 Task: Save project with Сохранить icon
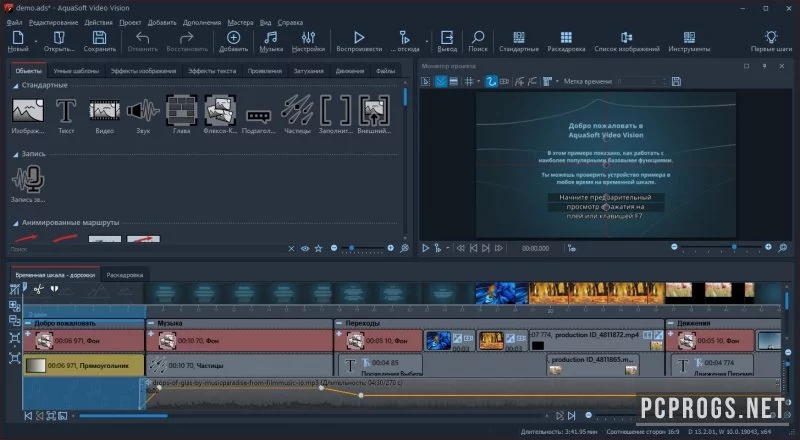[x=99, y=41]
